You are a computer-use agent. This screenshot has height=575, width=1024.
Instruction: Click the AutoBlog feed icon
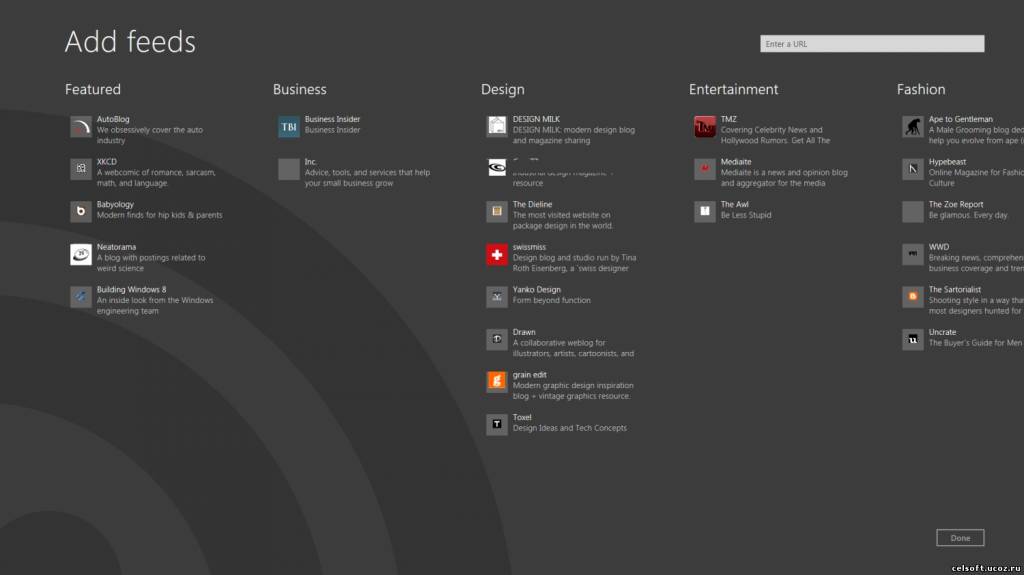point(81,127)
